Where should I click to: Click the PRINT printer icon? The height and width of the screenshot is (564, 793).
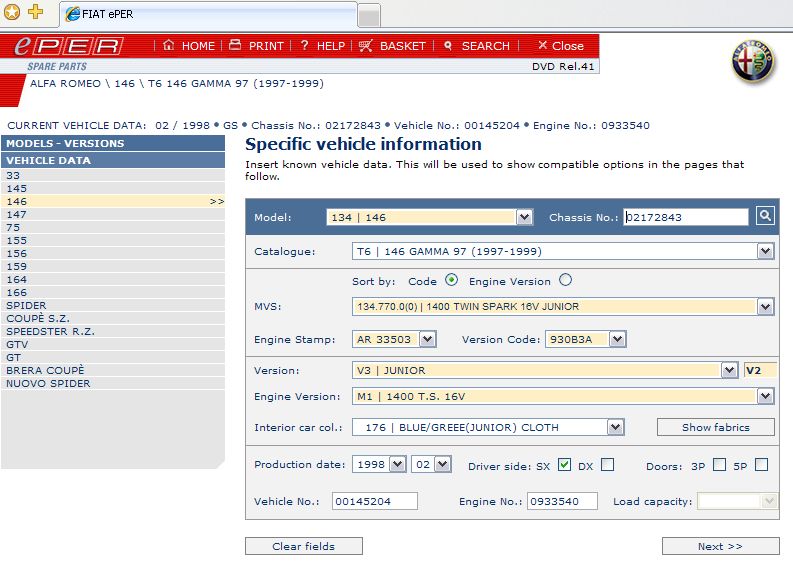point(235,46)
